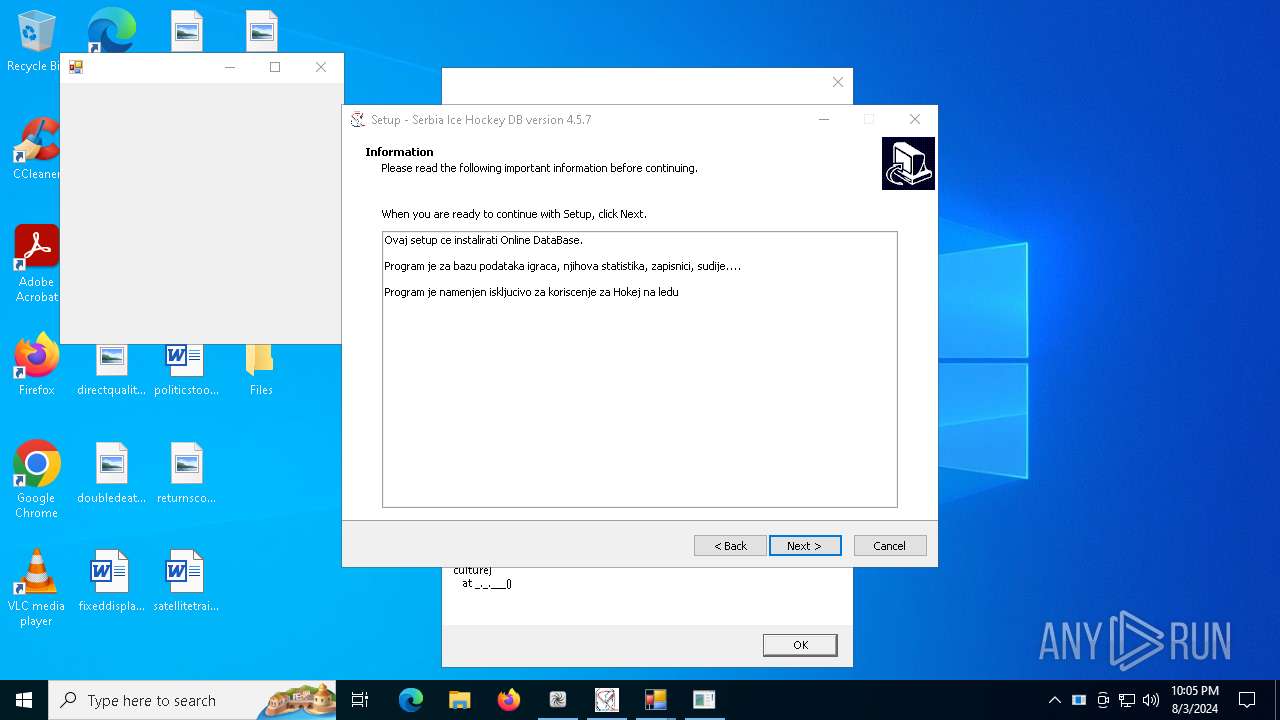Select the Firefox desktop shortcut

[36, 365]
